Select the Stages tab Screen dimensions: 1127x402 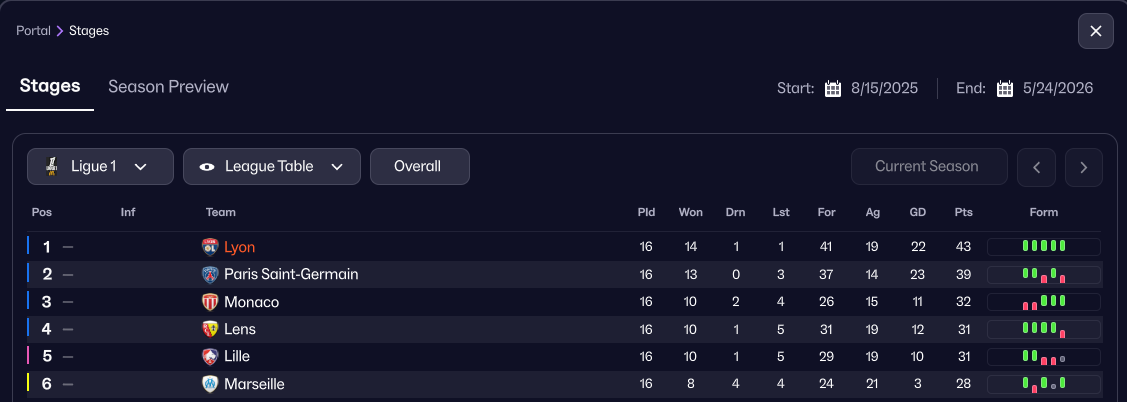(50, 87)
